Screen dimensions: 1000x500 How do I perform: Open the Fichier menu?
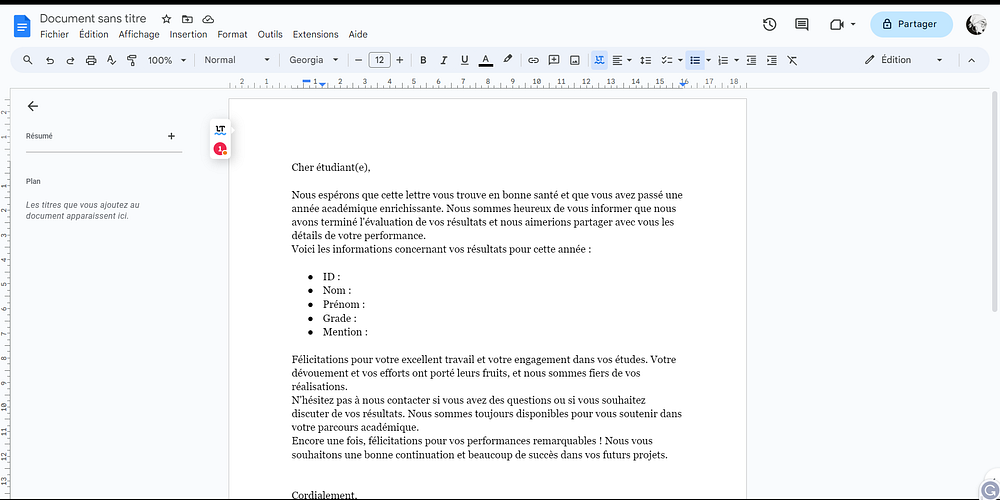click(54, 34)
